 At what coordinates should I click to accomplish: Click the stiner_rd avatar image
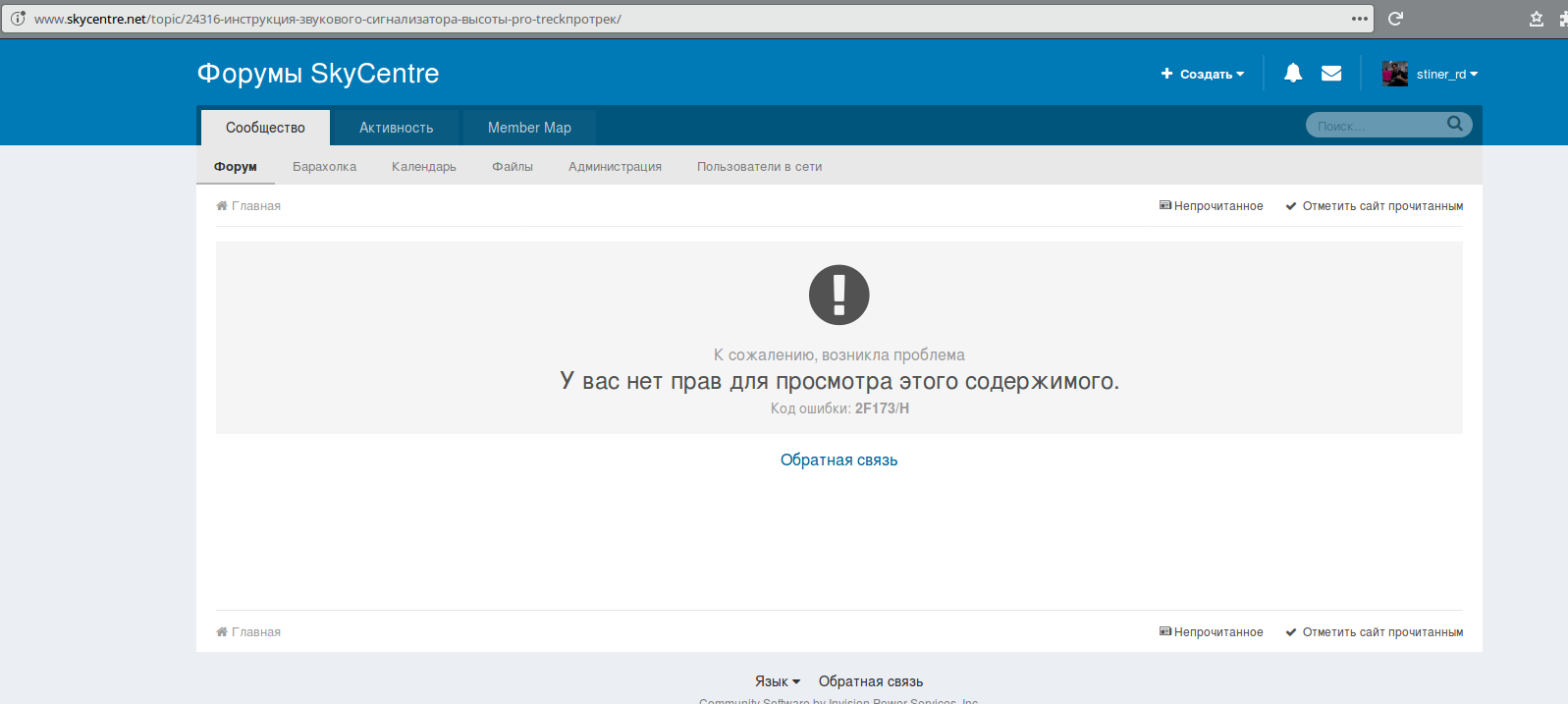coord(1395,74)
